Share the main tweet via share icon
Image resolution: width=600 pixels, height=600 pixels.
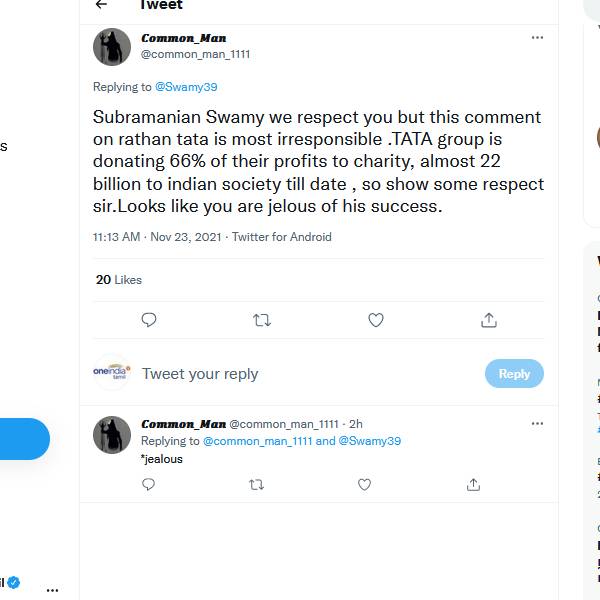click(489, 320)
